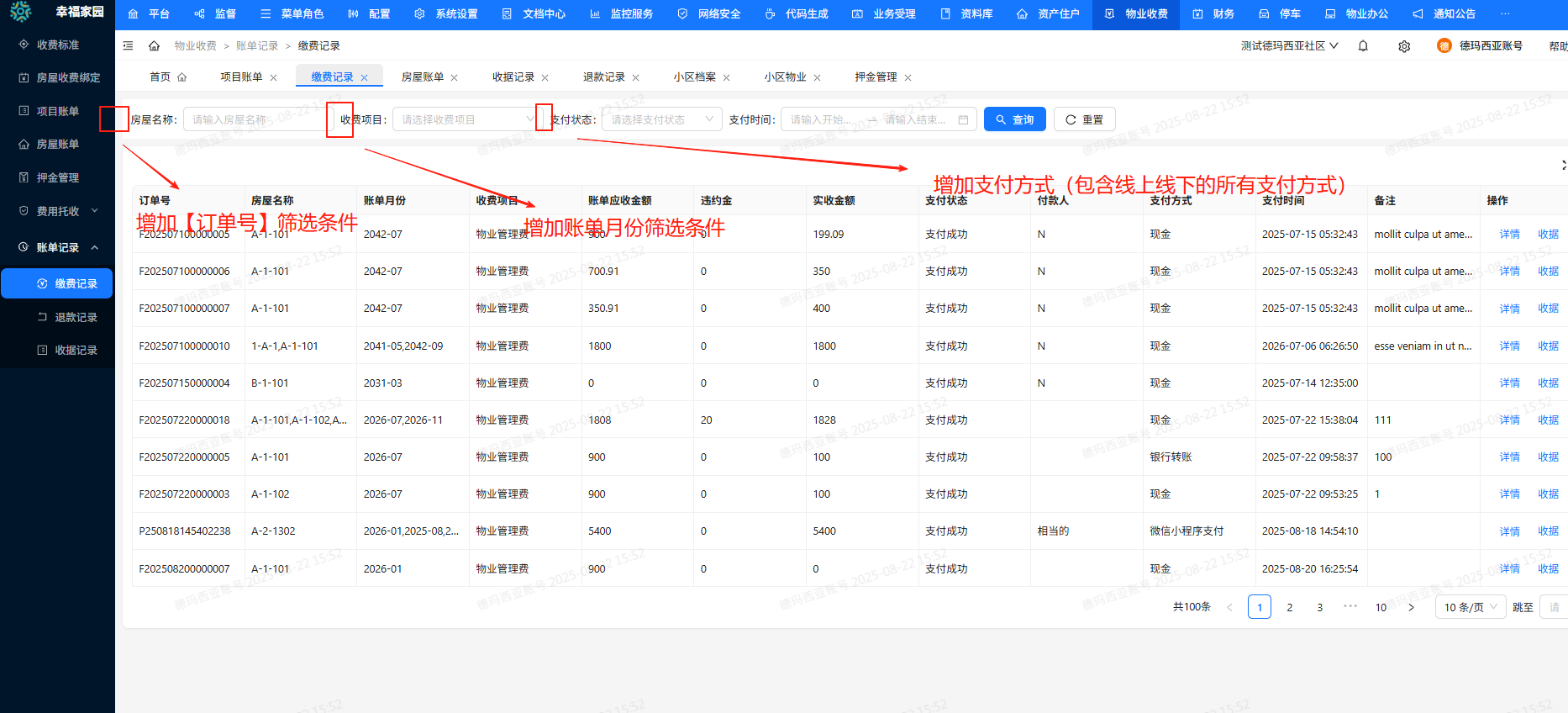Switch to the 退款记录 tab
Viewport: 1568px width, 713px height.
603,77
